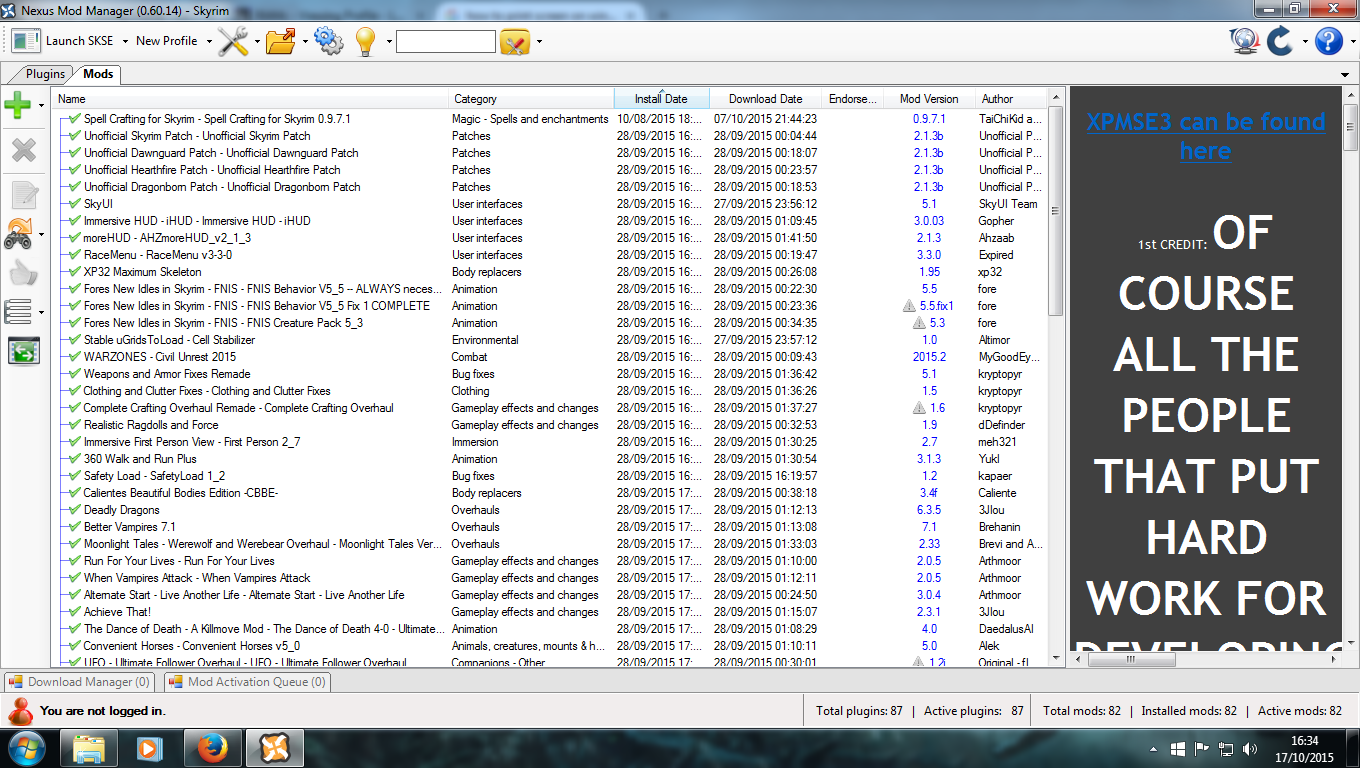Expand dropdown arrow beside find-mod icon
This screenshot has height=768, width=1360.
(x=539, y=42)
